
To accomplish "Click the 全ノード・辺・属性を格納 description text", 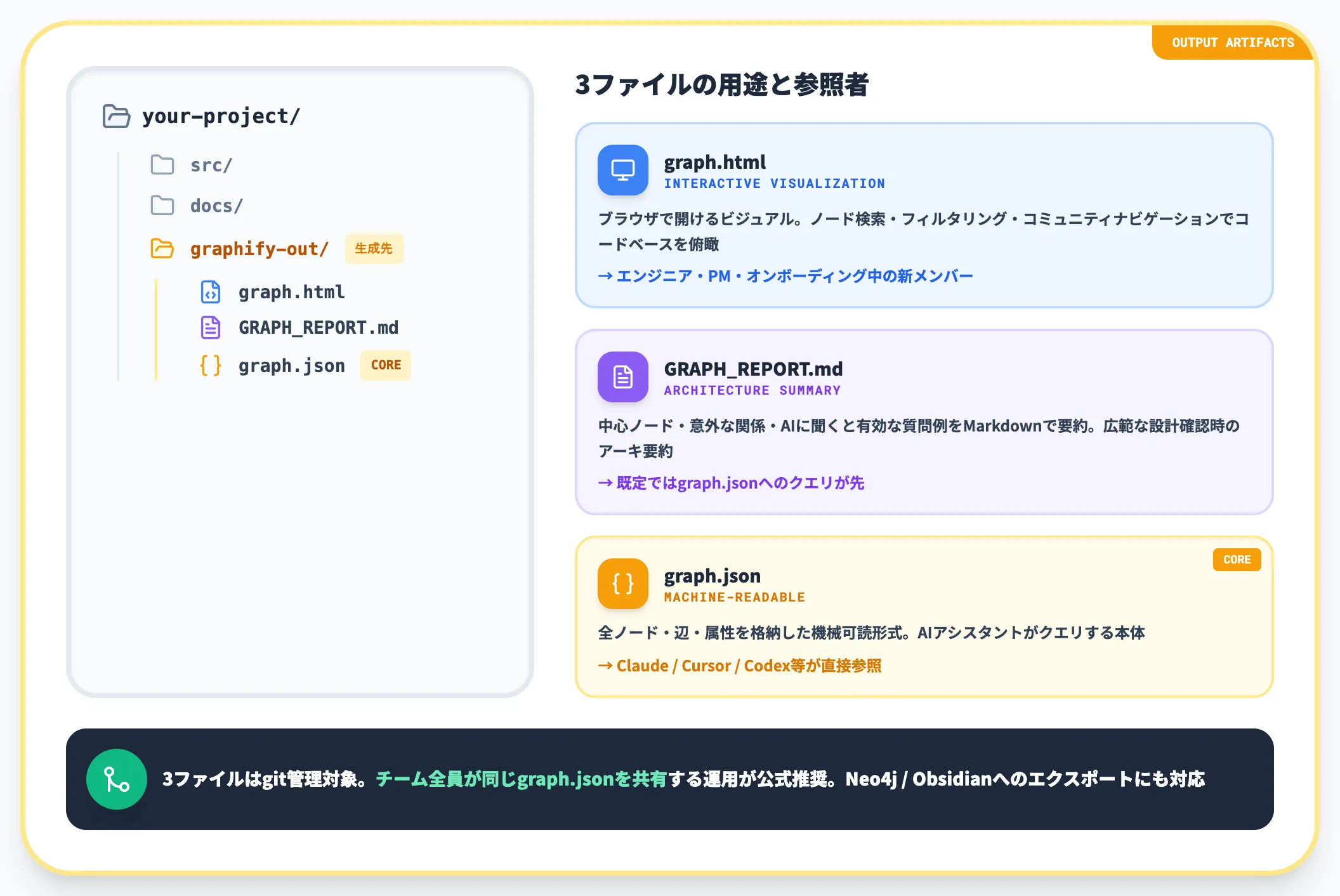I will pos(871,633).
